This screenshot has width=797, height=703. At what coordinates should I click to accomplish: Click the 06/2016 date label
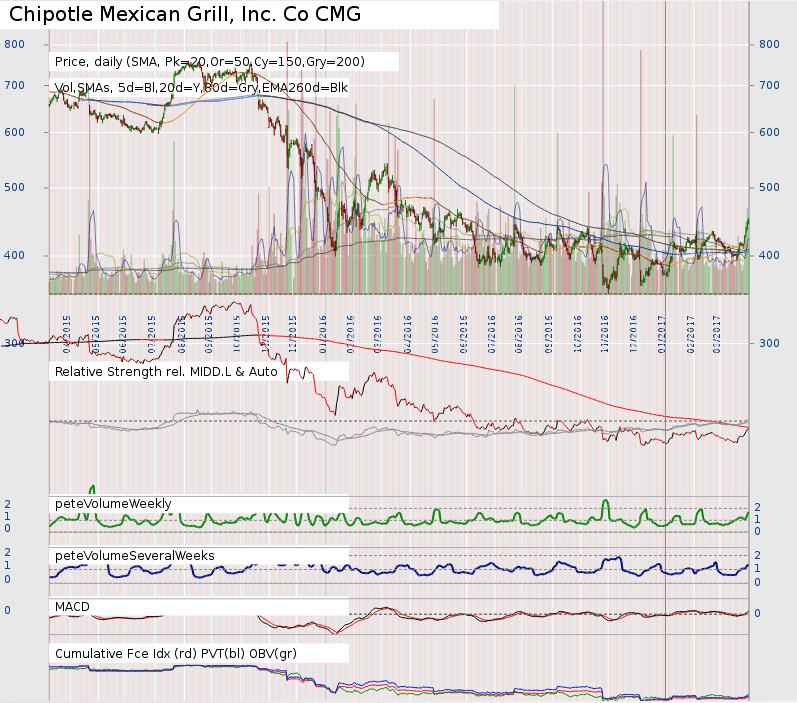click(464, 334)
